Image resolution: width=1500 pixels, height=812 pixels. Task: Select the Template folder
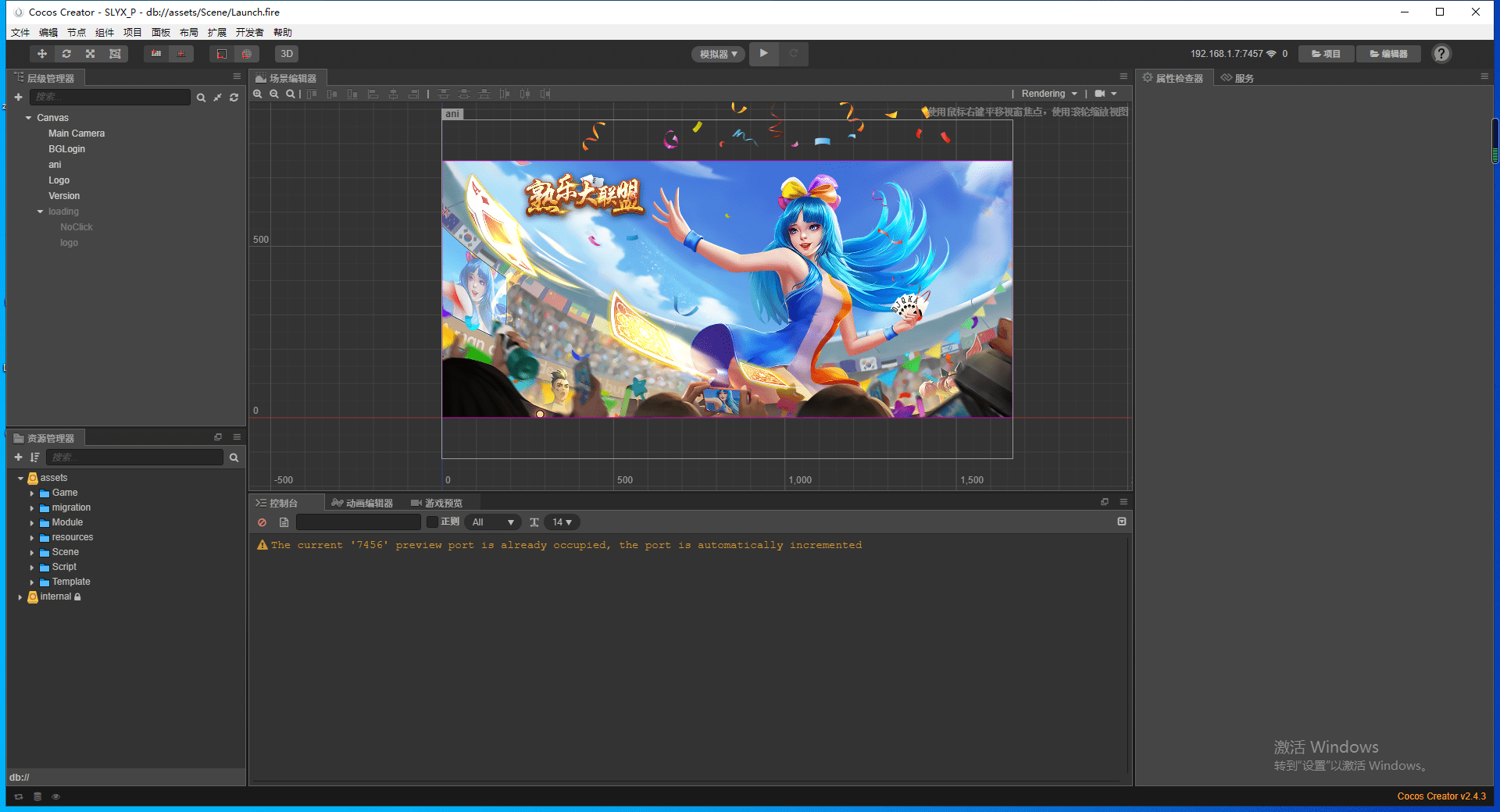click(x=71, y=582)
